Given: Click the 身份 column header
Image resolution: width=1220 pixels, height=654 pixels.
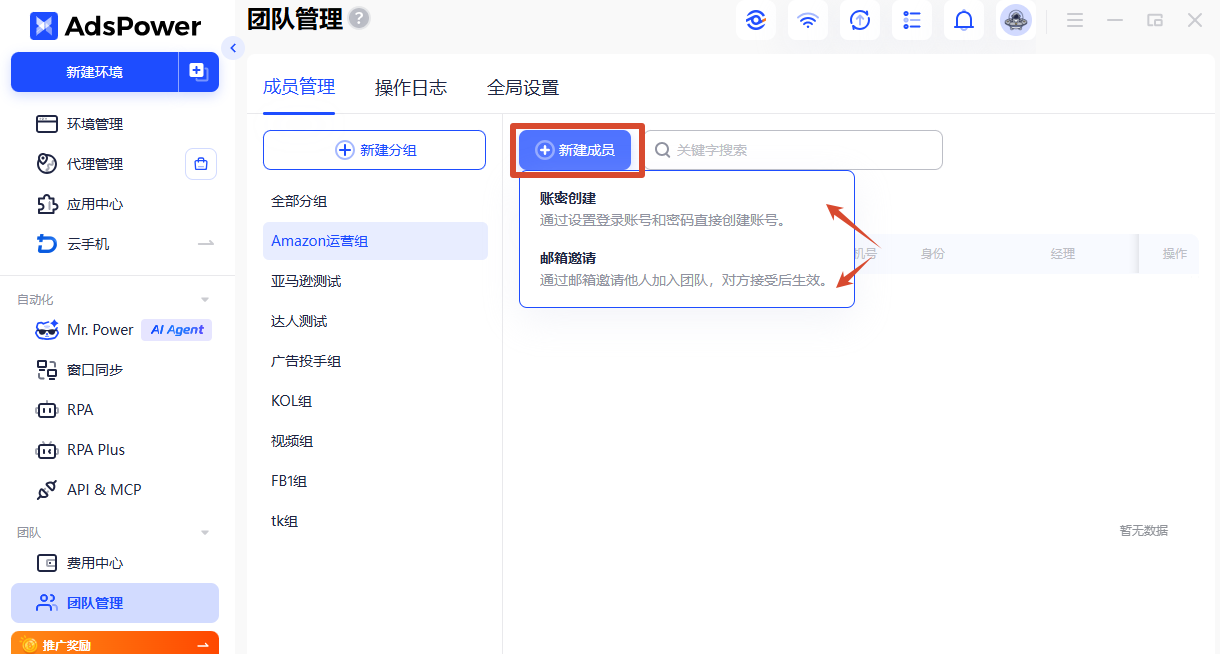Looking at the screenshot, I should (x=932, y=254).
